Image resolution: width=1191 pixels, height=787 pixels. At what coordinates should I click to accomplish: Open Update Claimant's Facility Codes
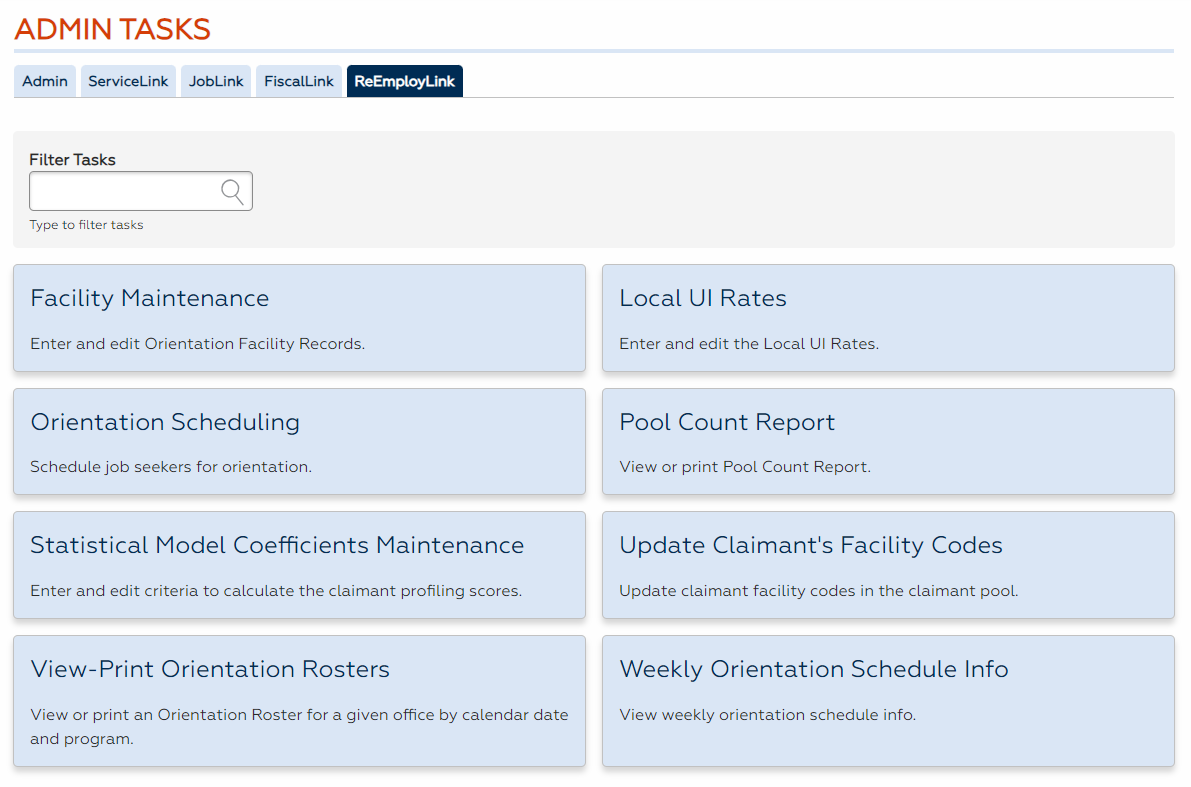click(x=887, y=565)
